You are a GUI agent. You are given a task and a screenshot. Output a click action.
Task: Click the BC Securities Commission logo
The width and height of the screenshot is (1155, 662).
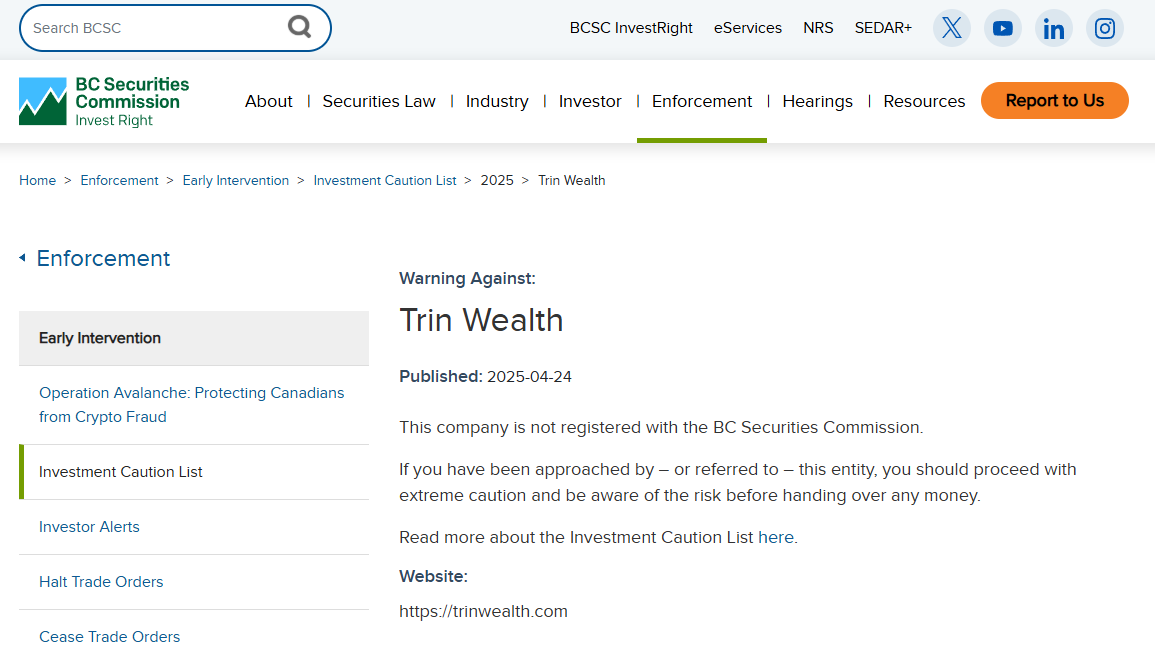[104, 101]
